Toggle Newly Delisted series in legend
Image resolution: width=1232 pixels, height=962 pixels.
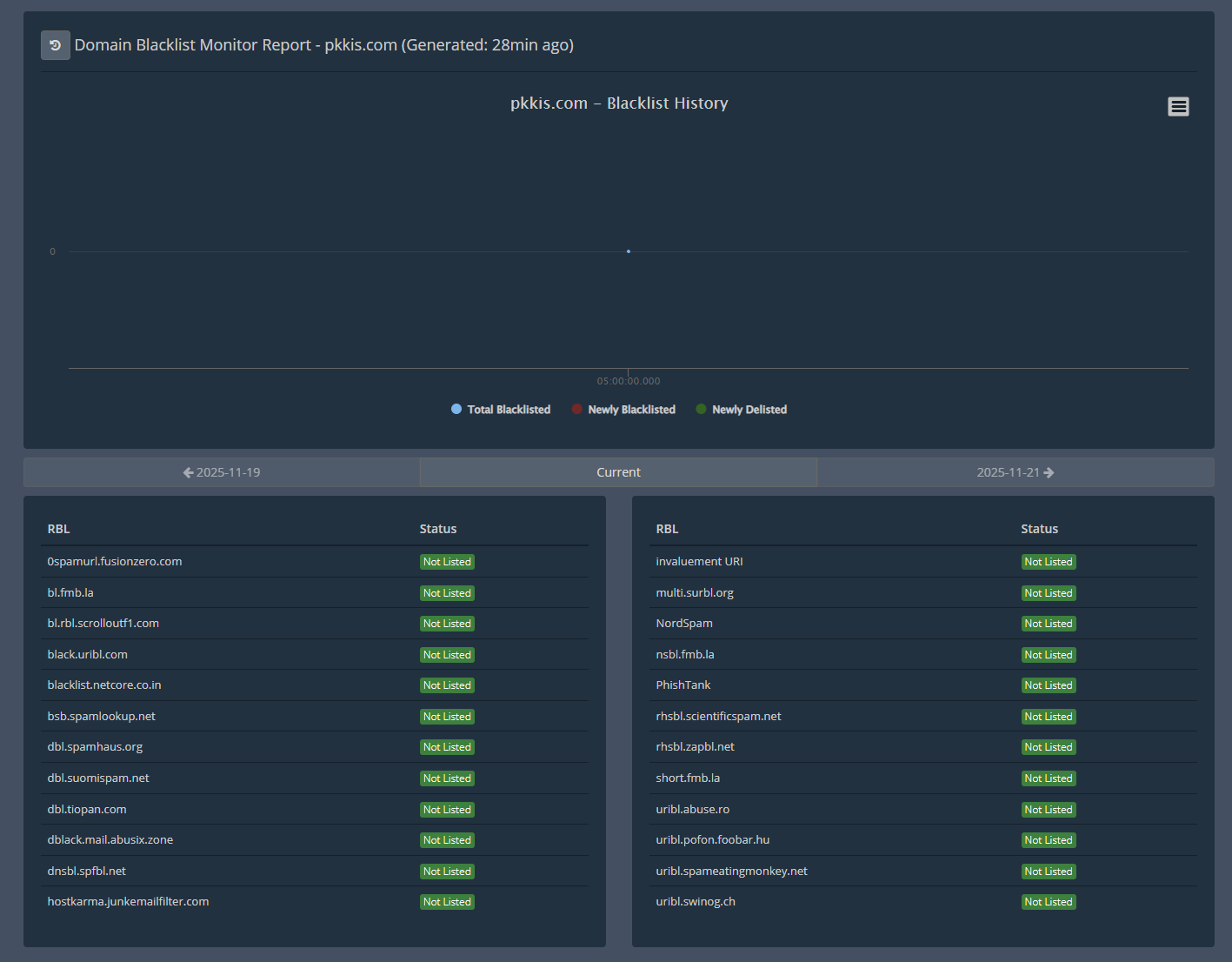click(x=749, y=410)
